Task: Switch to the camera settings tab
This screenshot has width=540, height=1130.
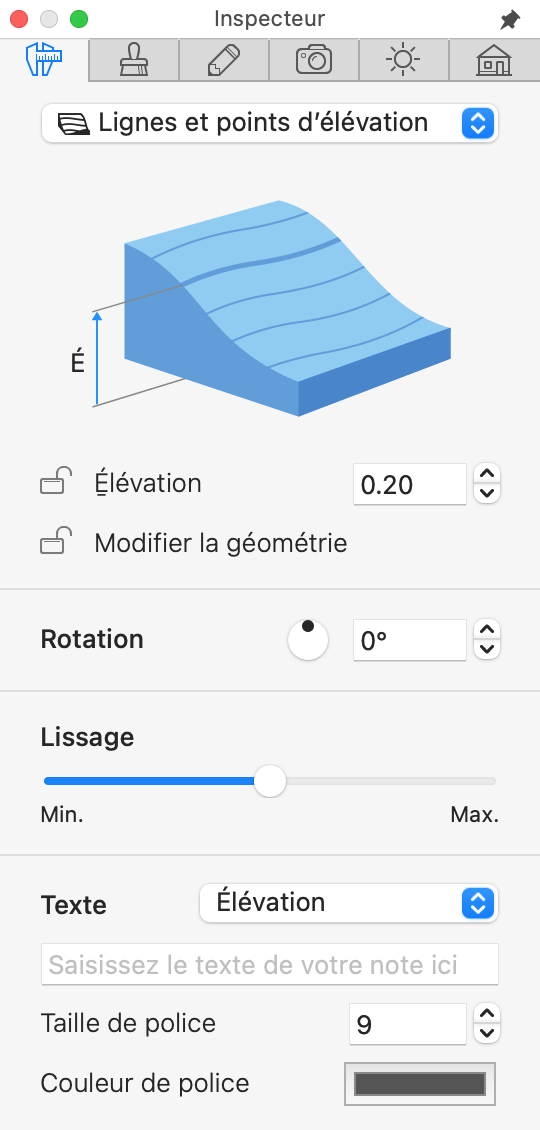Action: coord(314,61)
